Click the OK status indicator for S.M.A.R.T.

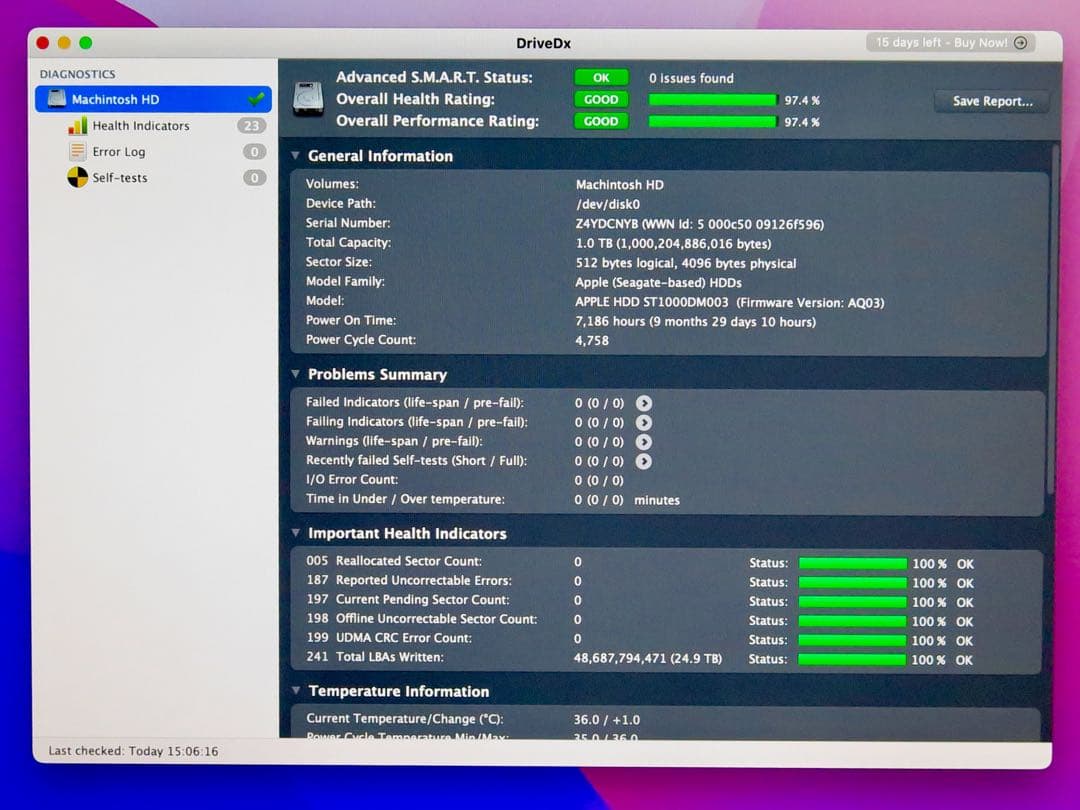coord(600,77)
